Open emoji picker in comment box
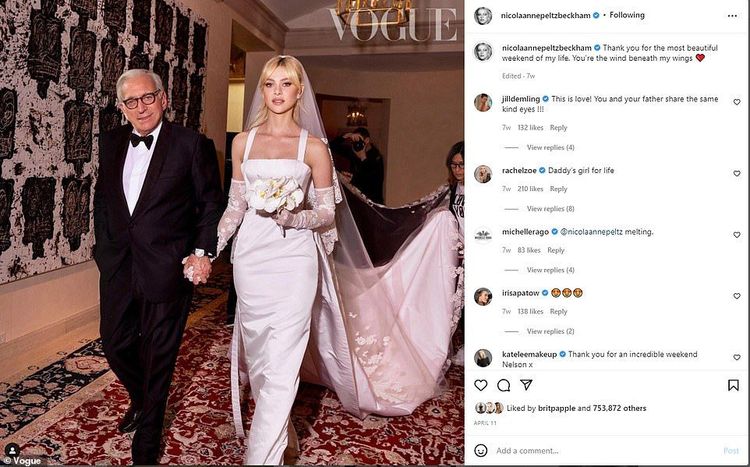Viewport: 750px width, 467px height. (481, 450)
